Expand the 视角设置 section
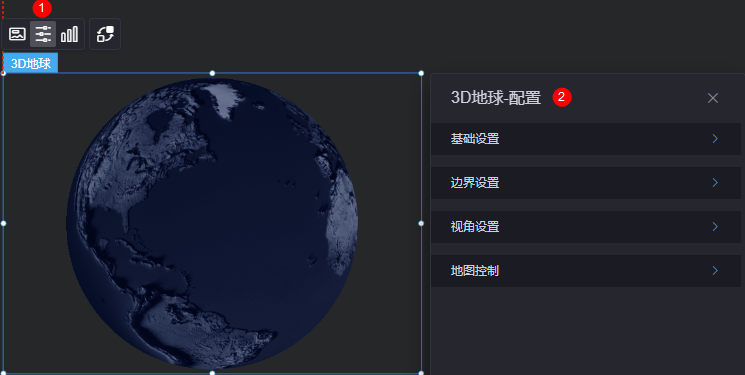Image resolution: width=745 pixels, height=375 pixels. tap(586, 227)
